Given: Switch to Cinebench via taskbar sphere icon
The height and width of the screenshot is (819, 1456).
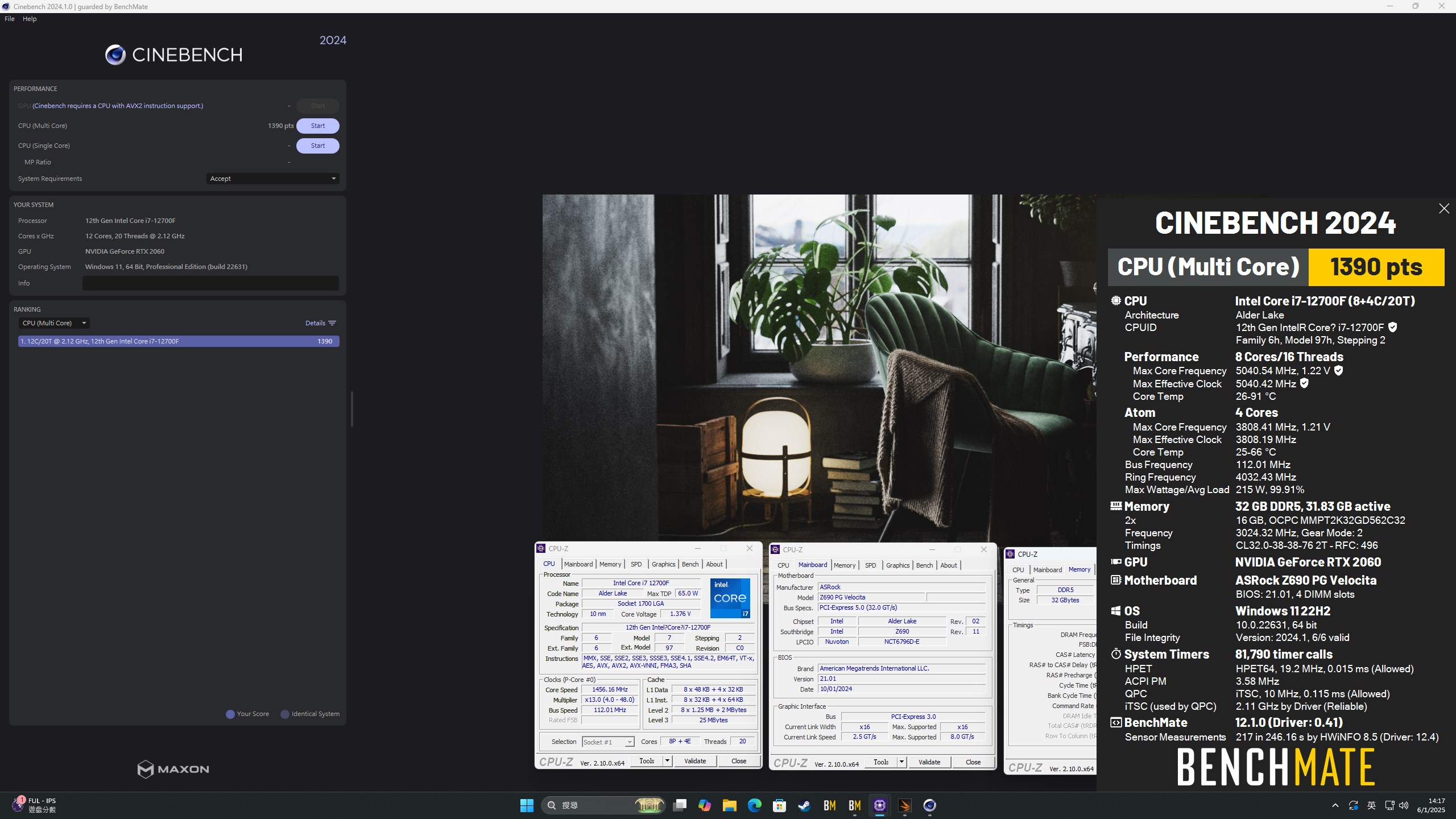Looking at the screenshot, I should coord(930,805).
